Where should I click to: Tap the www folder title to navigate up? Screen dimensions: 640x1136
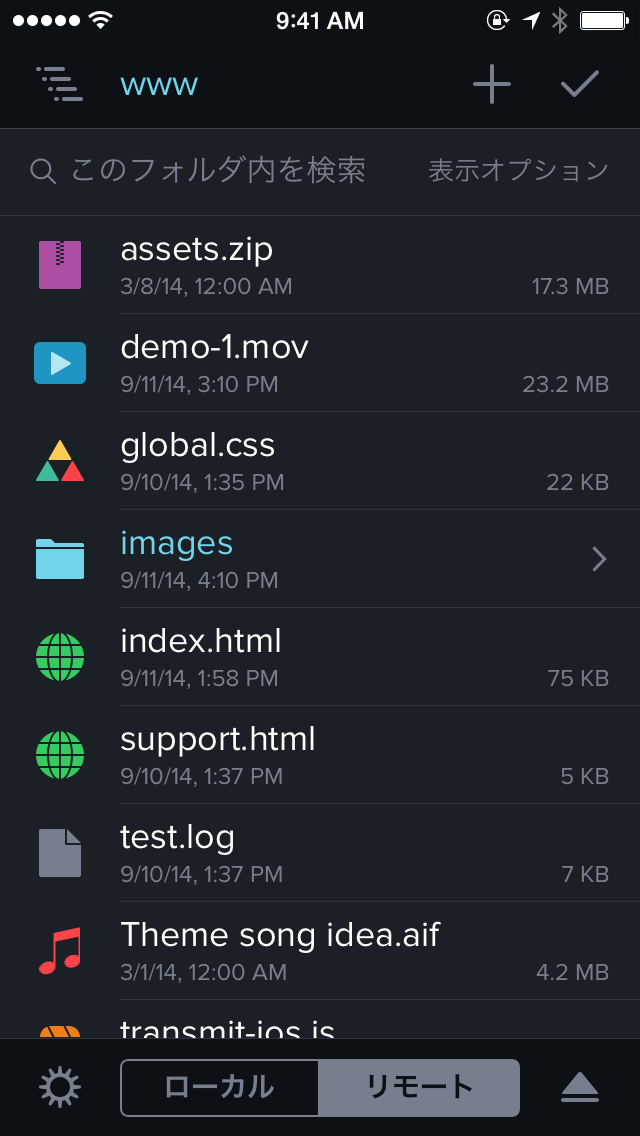point(158,84)
